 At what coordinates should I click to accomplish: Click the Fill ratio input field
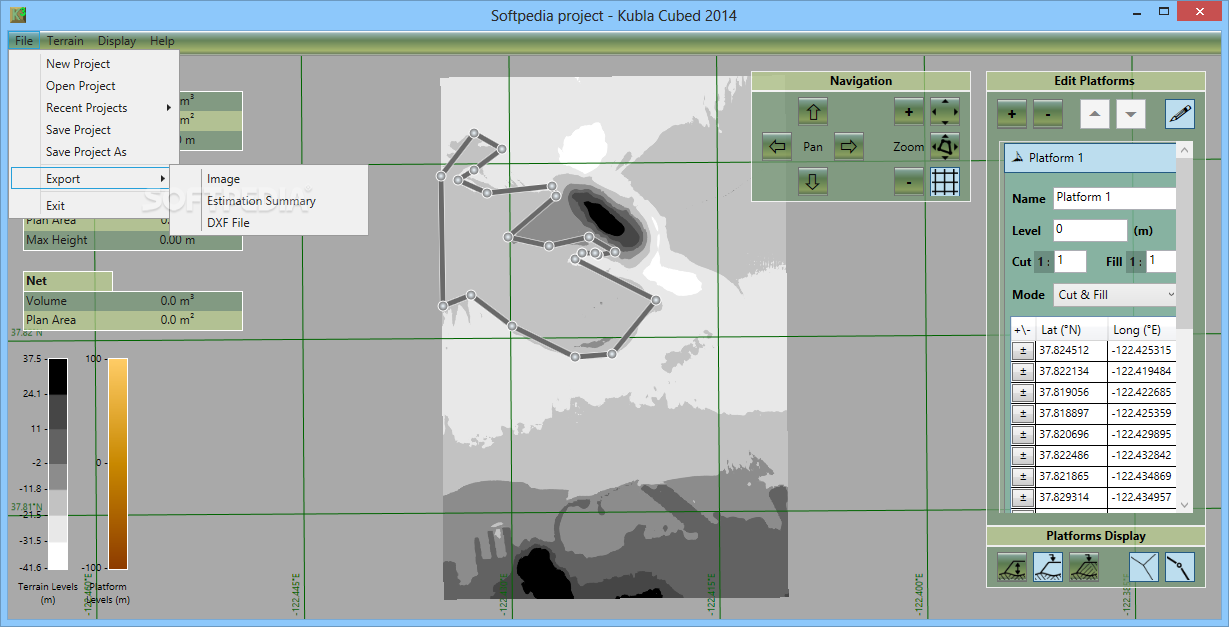click(1161, 261)
